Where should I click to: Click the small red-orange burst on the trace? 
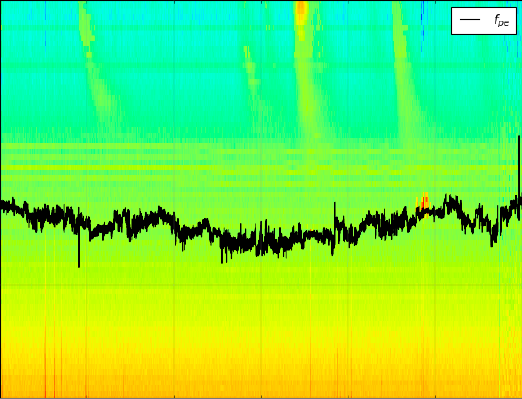click(x=423, y=201)
